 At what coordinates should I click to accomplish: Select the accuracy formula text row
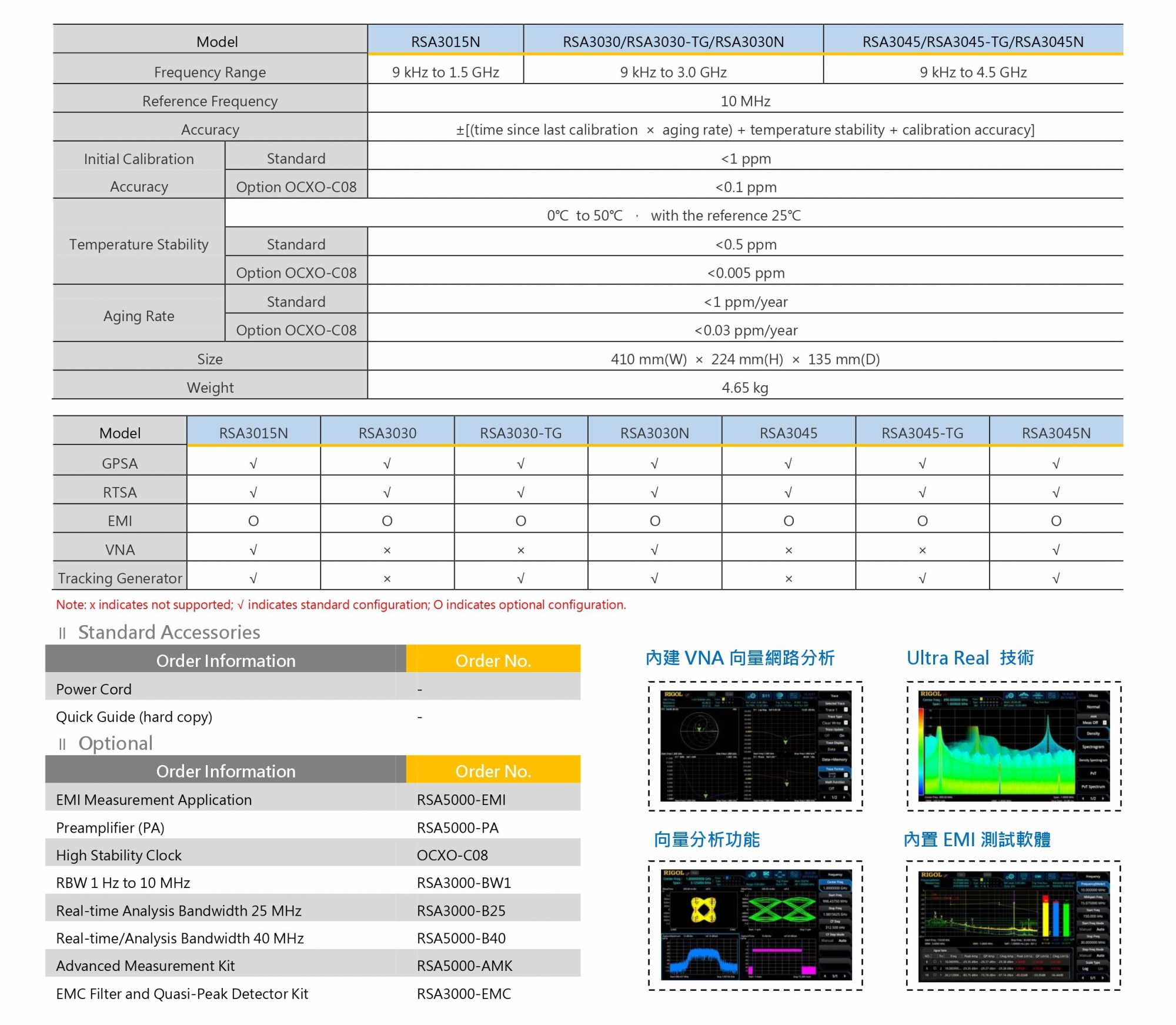746,129
